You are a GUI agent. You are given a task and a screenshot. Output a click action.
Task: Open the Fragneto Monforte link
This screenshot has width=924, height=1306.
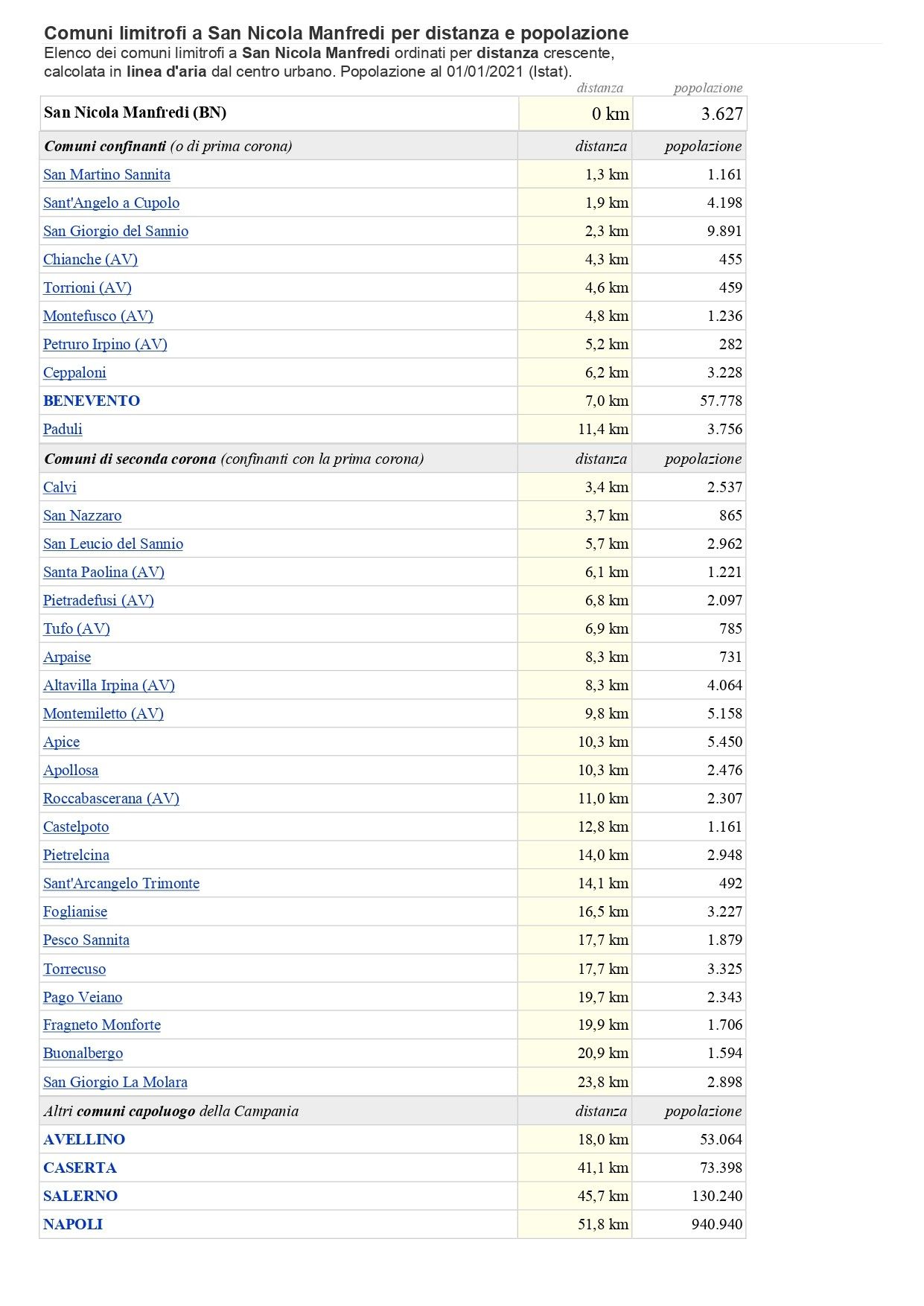[102, 1025]
